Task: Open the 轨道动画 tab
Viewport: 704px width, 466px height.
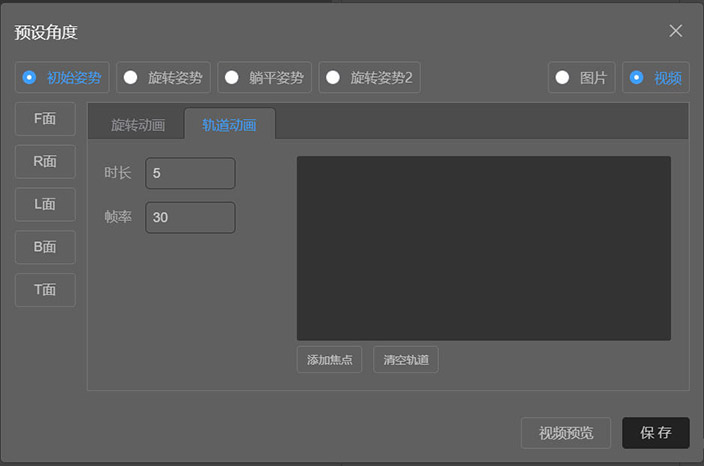Action: [x=229, y=126]
